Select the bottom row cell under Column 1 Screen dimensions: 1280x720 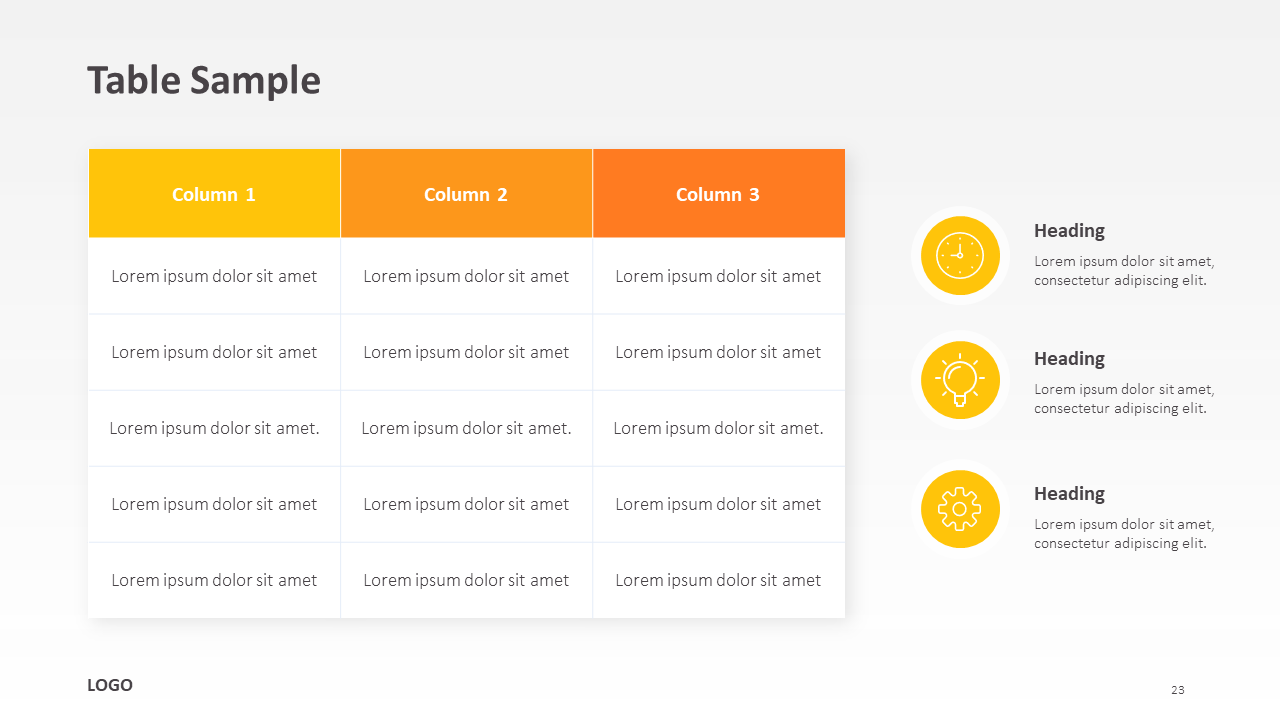(214, 580)
